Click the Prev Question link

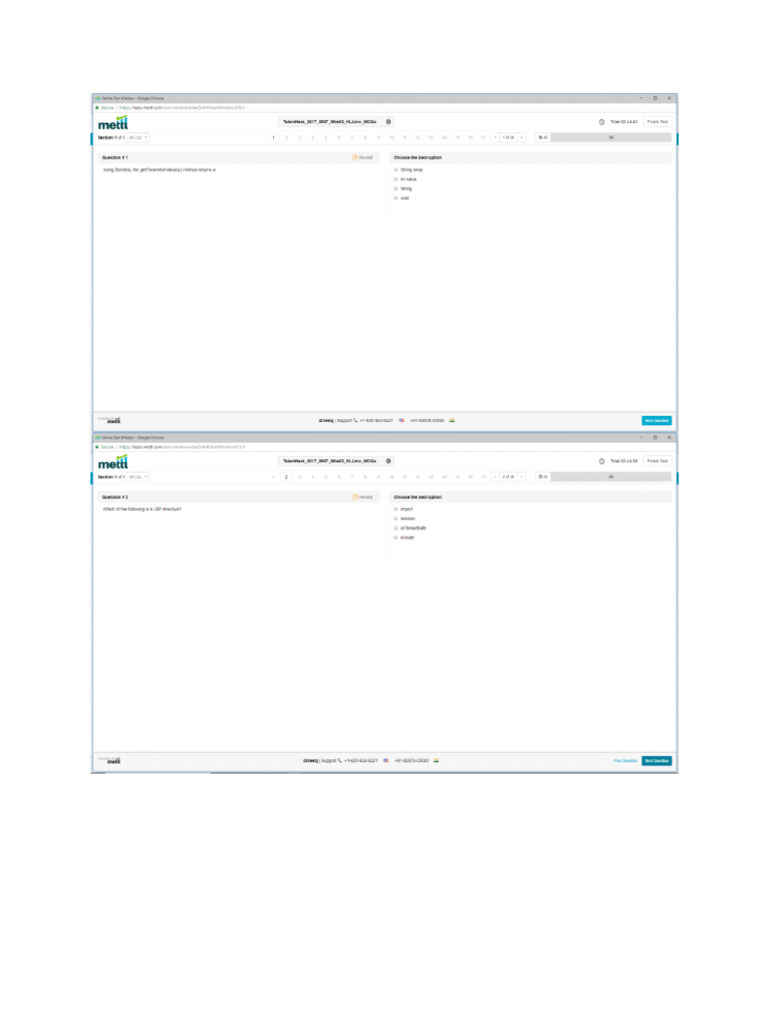coord(625,761)
